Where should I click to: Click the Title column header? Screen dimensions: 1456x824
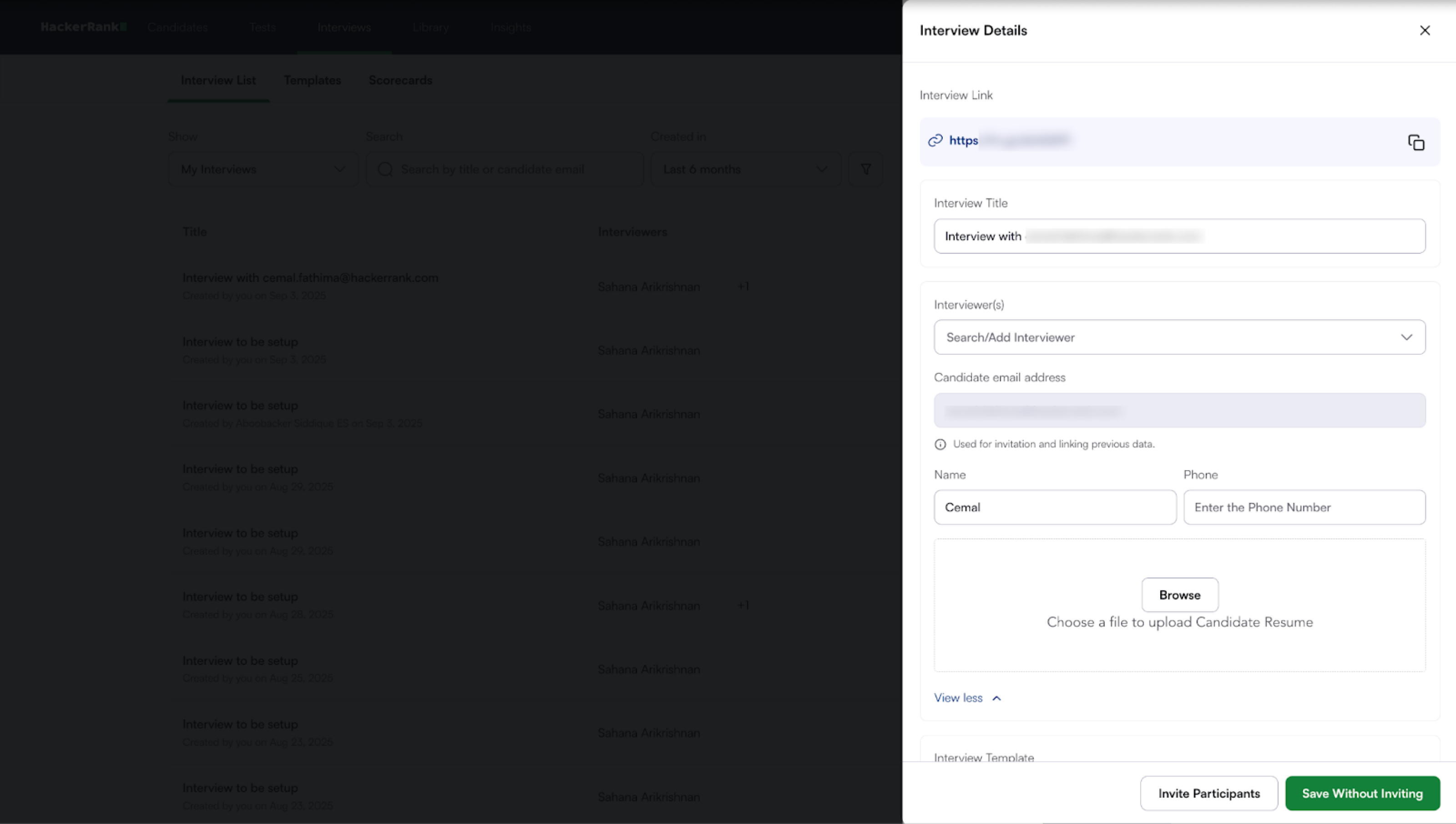point(195,231)
